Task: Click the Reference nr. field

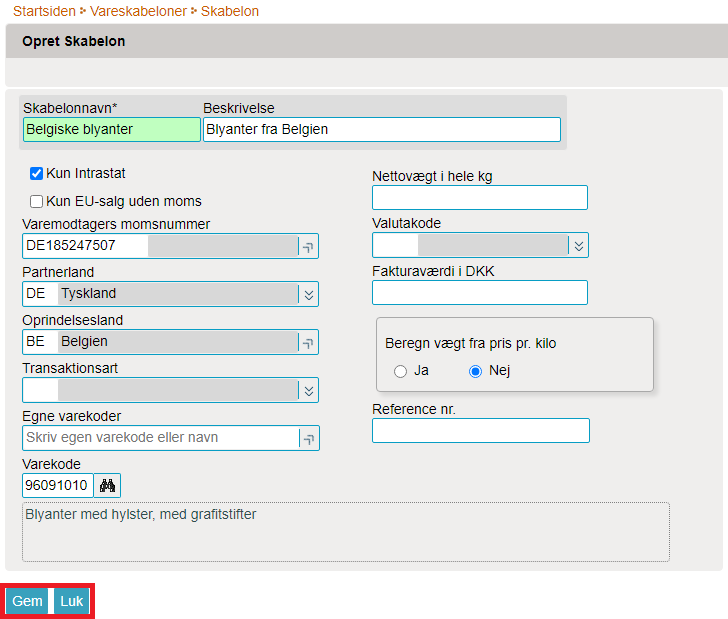Action: point(481,430)
